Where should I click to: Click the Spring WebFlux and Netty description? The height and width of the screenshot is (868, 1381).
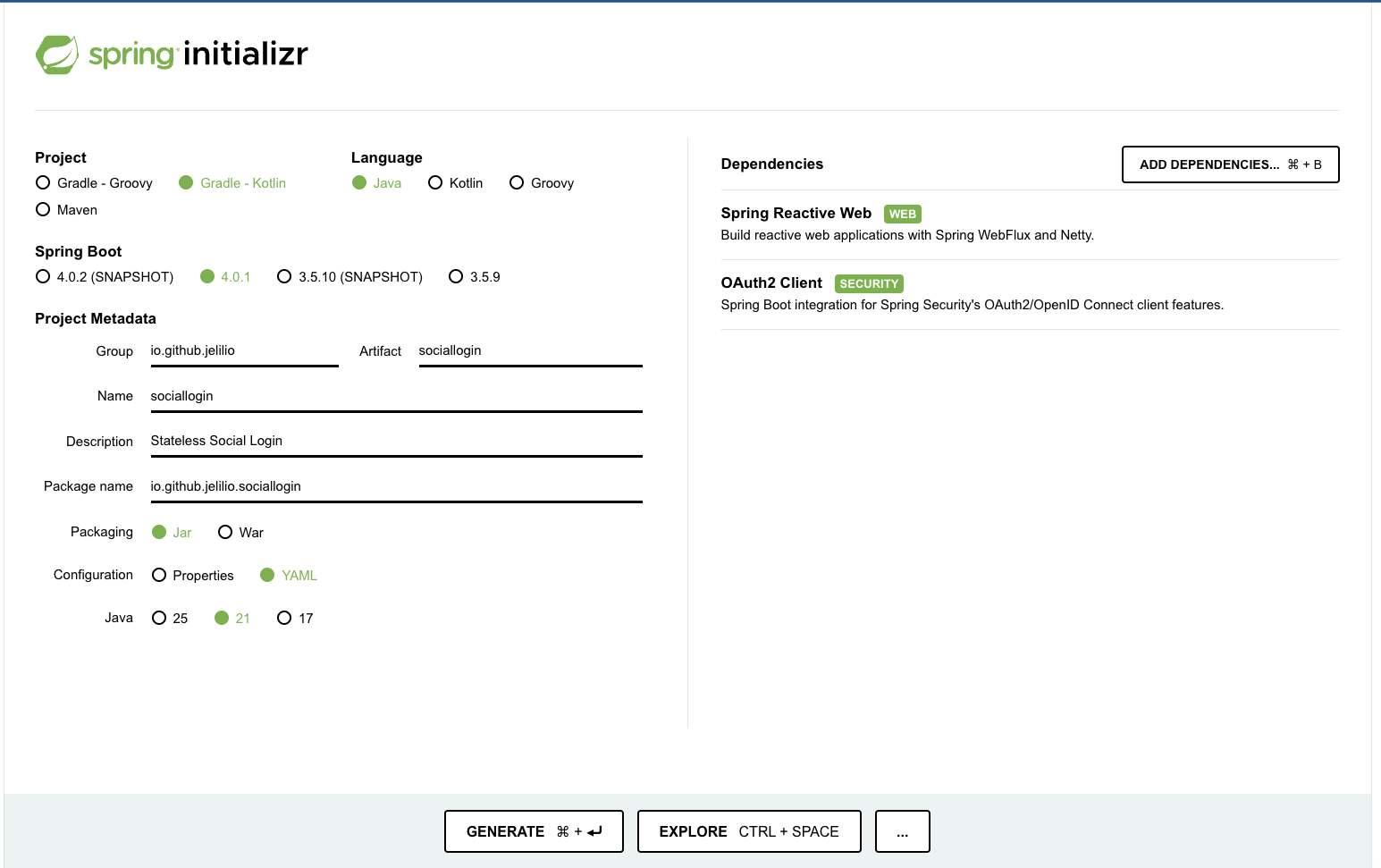[907, 235]
